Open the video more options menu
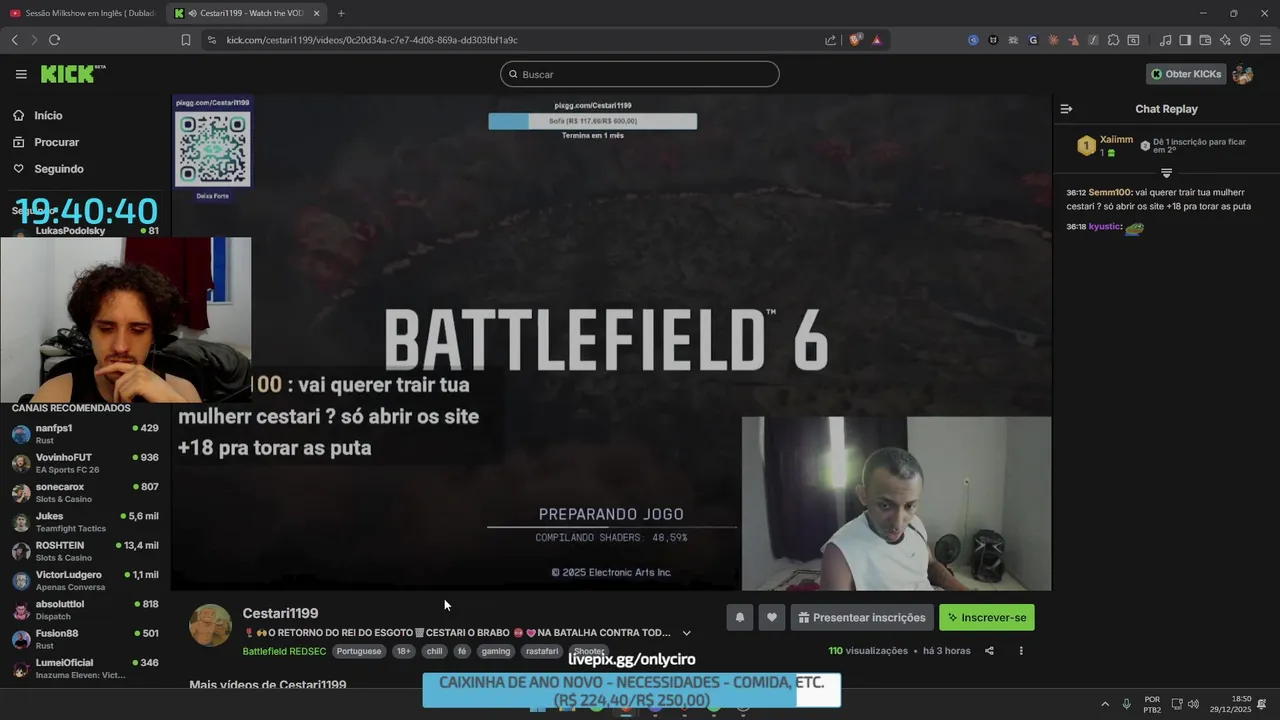The image size is (1280, 720). point(1021,651)
